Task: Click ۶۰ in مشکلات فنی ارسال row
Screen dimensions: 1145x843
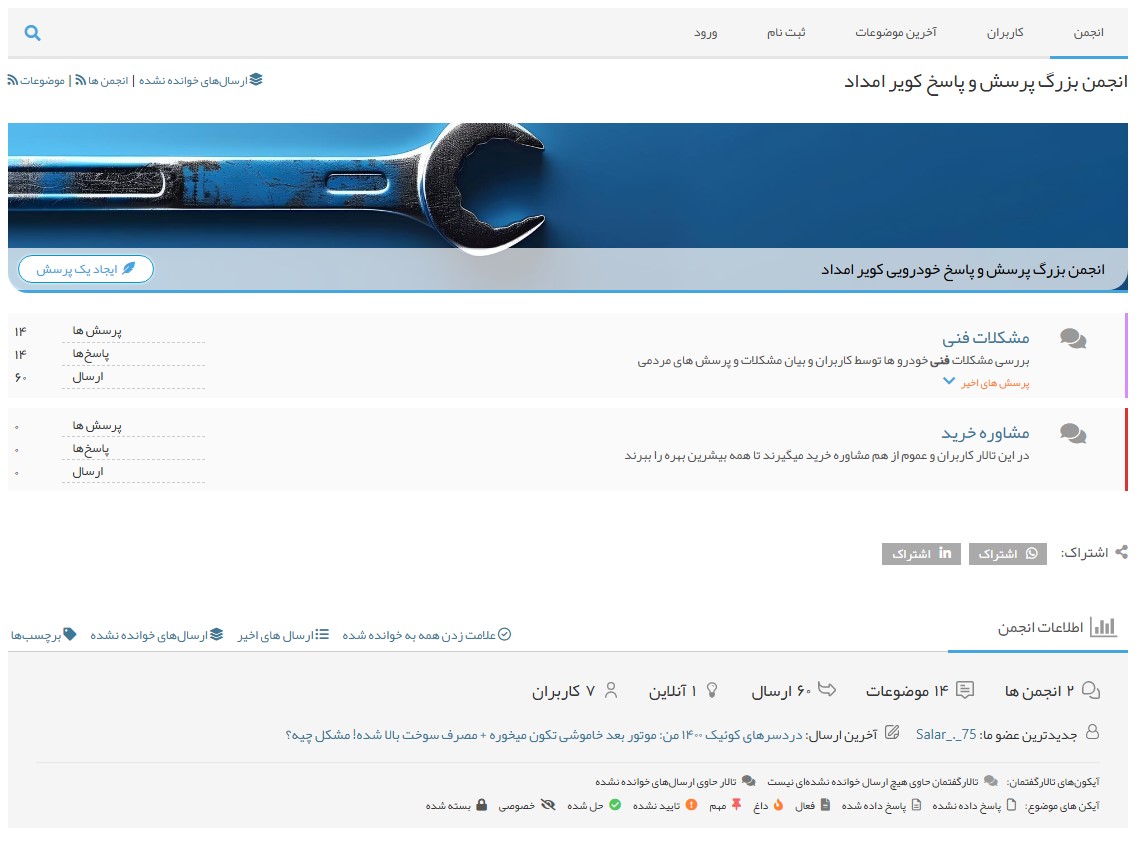Action: pos(20,377)
